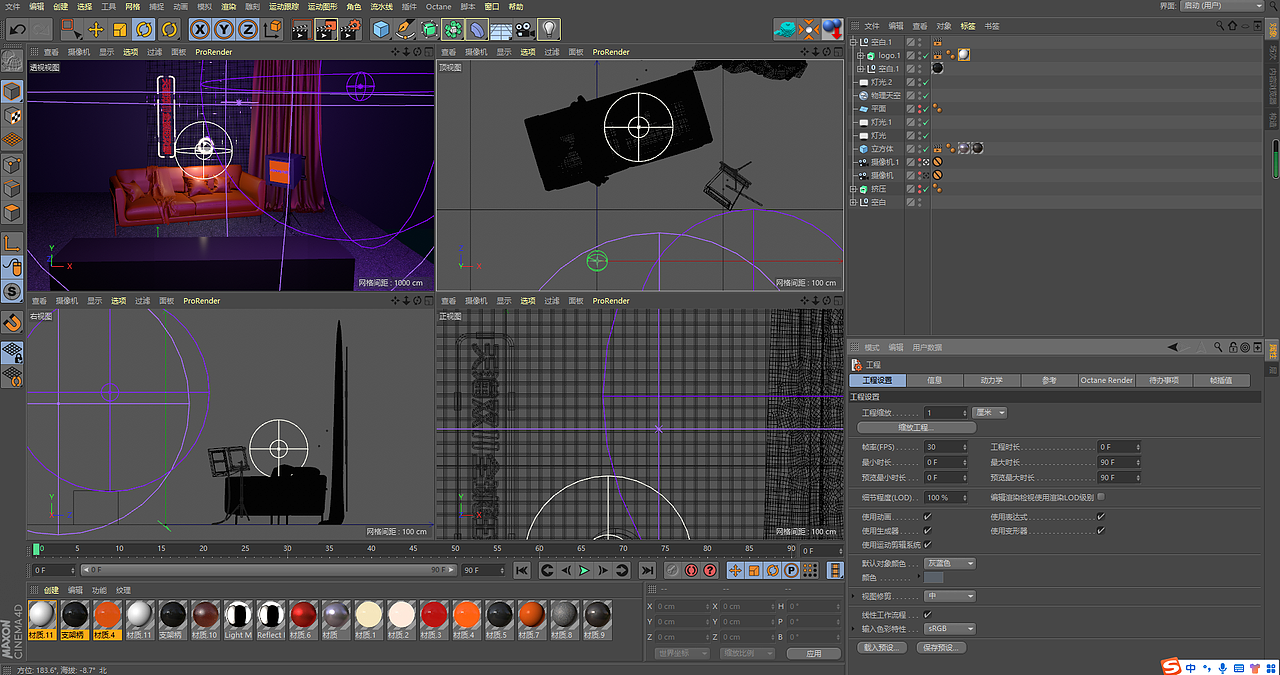Open the 厘米 units dropdown
The height and width of the screenshot is (675, 1280).
[989, 413]
